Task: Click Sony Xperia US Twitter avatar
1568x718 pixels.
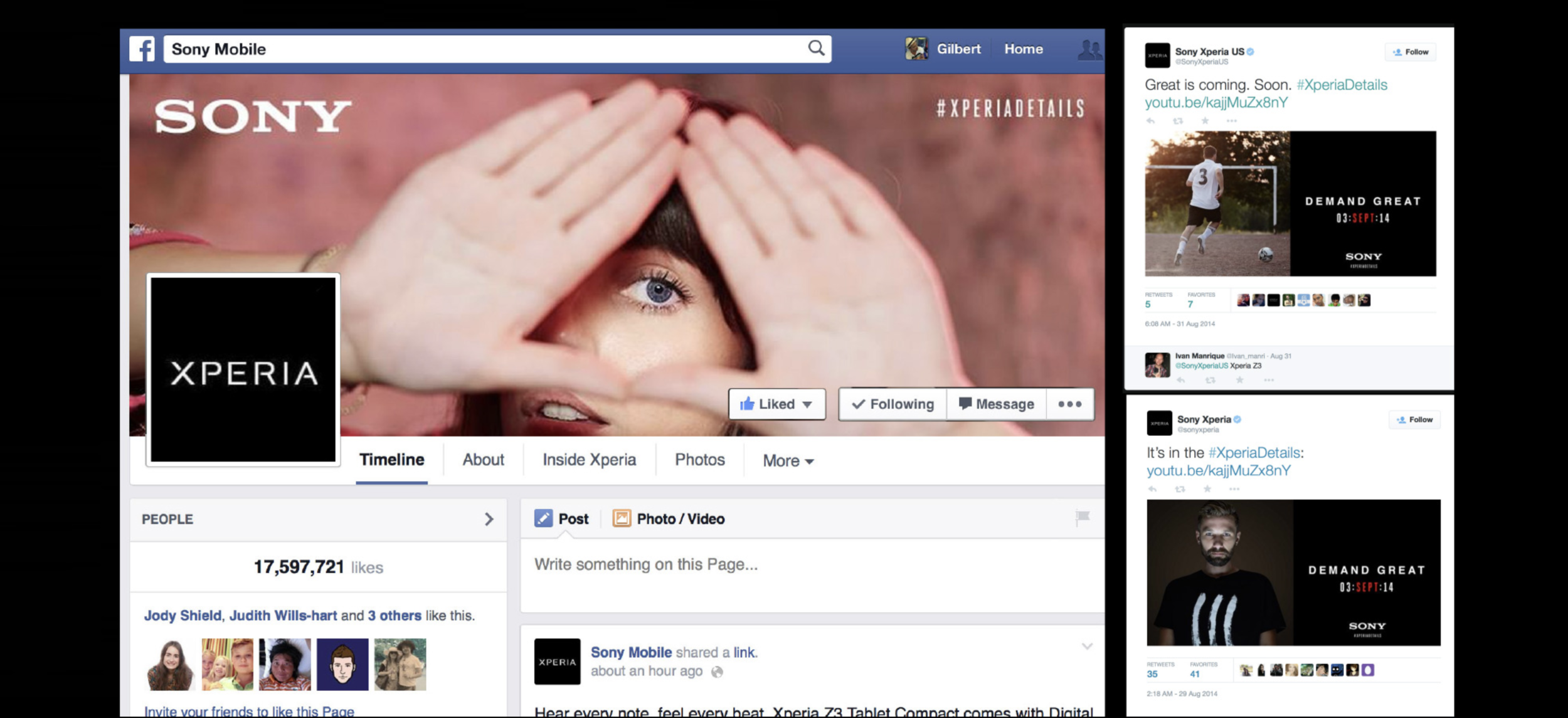Action: [x=1157, y=55]
